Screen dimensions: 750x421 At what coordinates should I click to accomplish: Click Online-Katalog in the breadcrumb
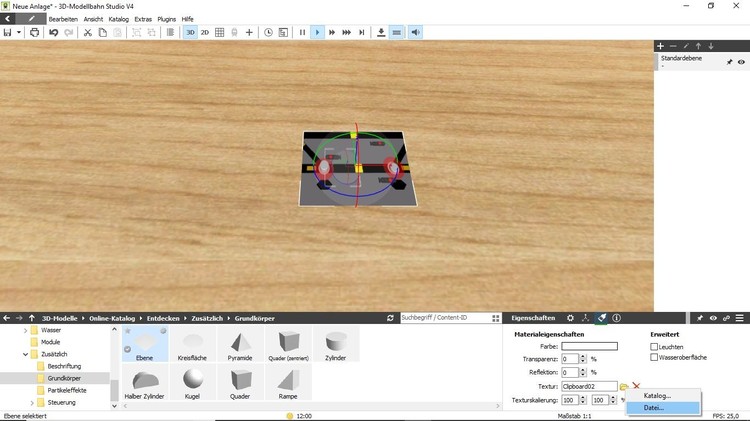pos(112,318)
